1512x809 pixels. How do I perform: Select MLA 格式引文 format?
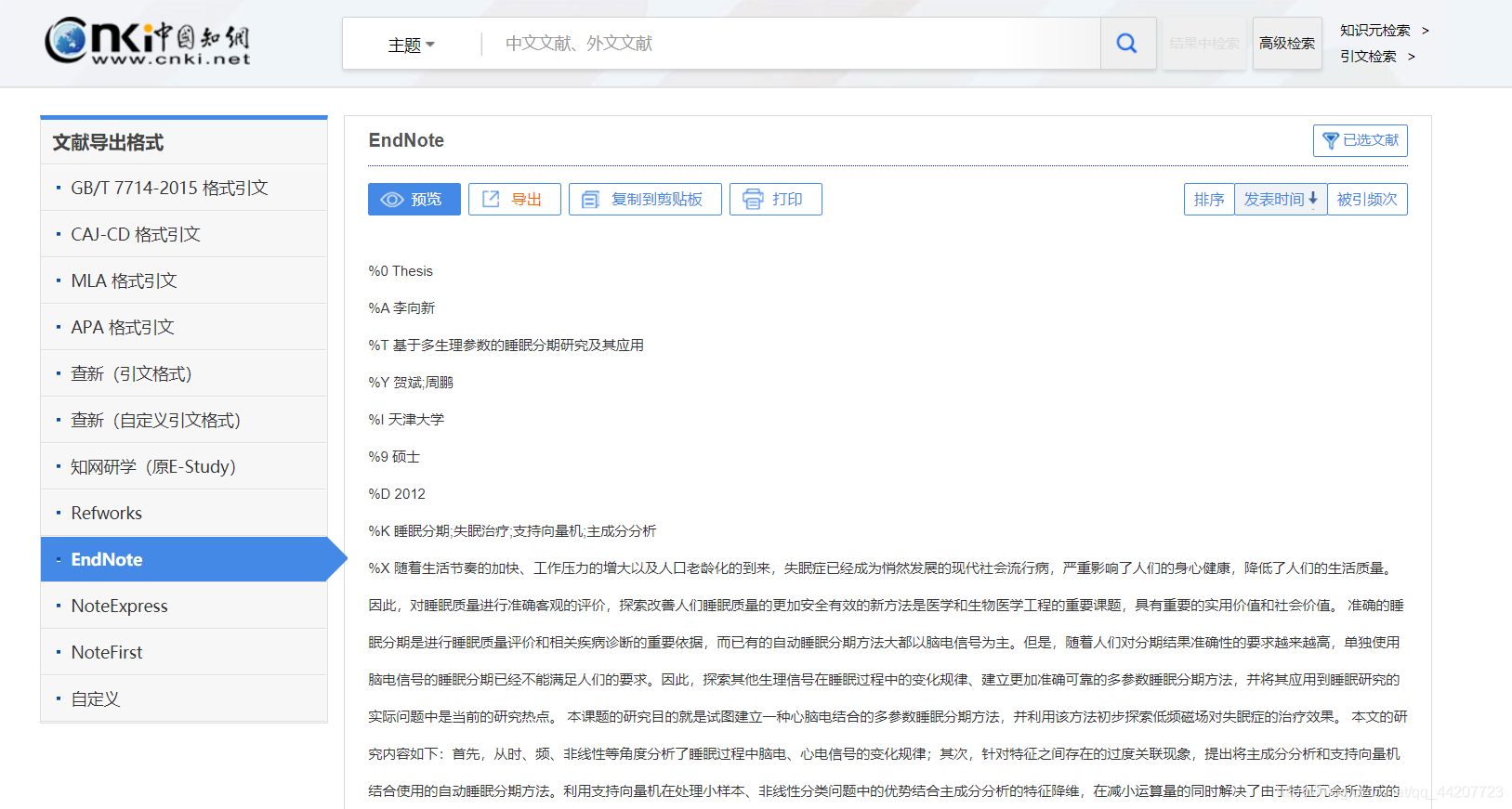pos(184,281)
